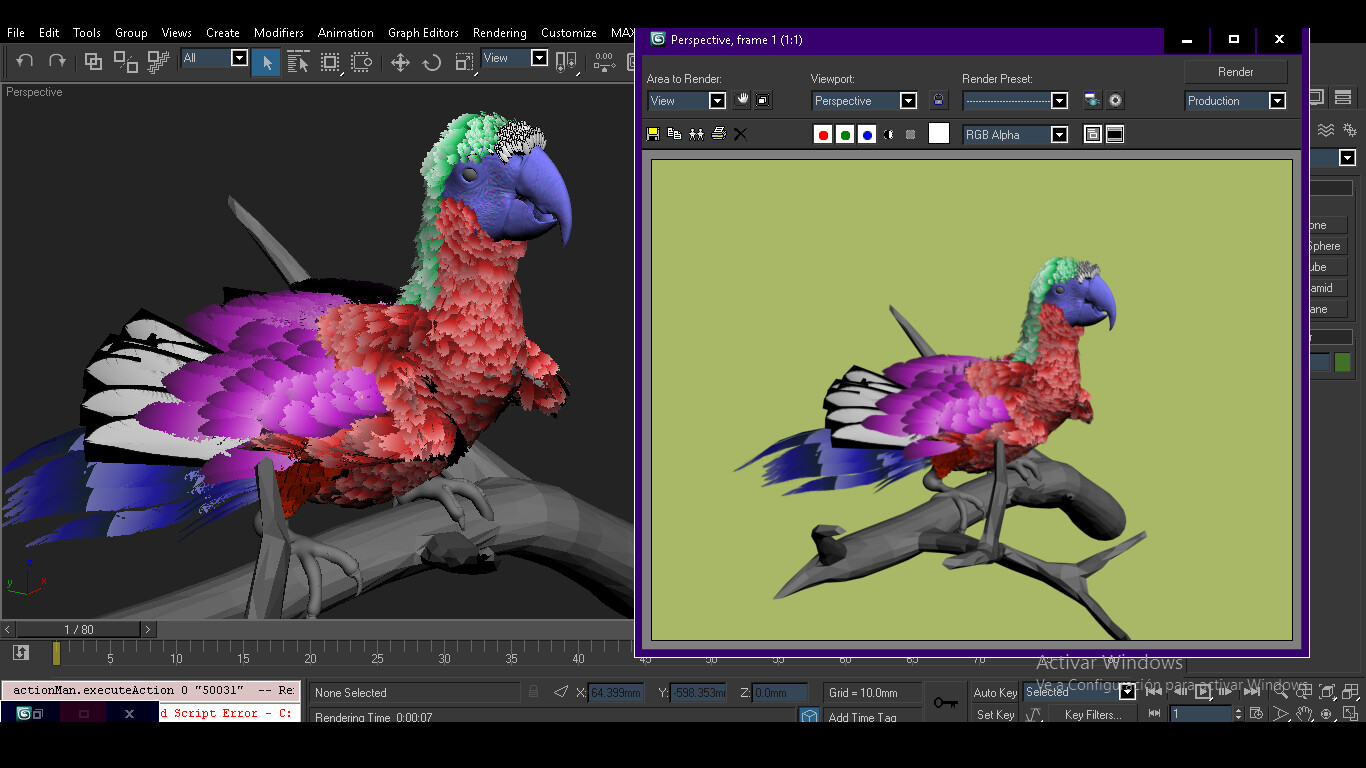Click the Set Key button

click(995, 715)
